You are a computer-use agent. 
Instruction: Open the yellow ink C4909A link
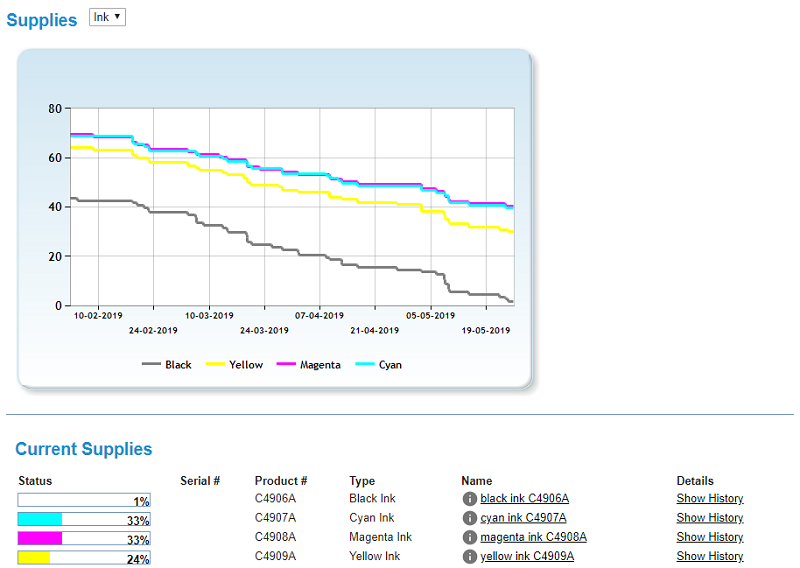[x=527, y=556]
